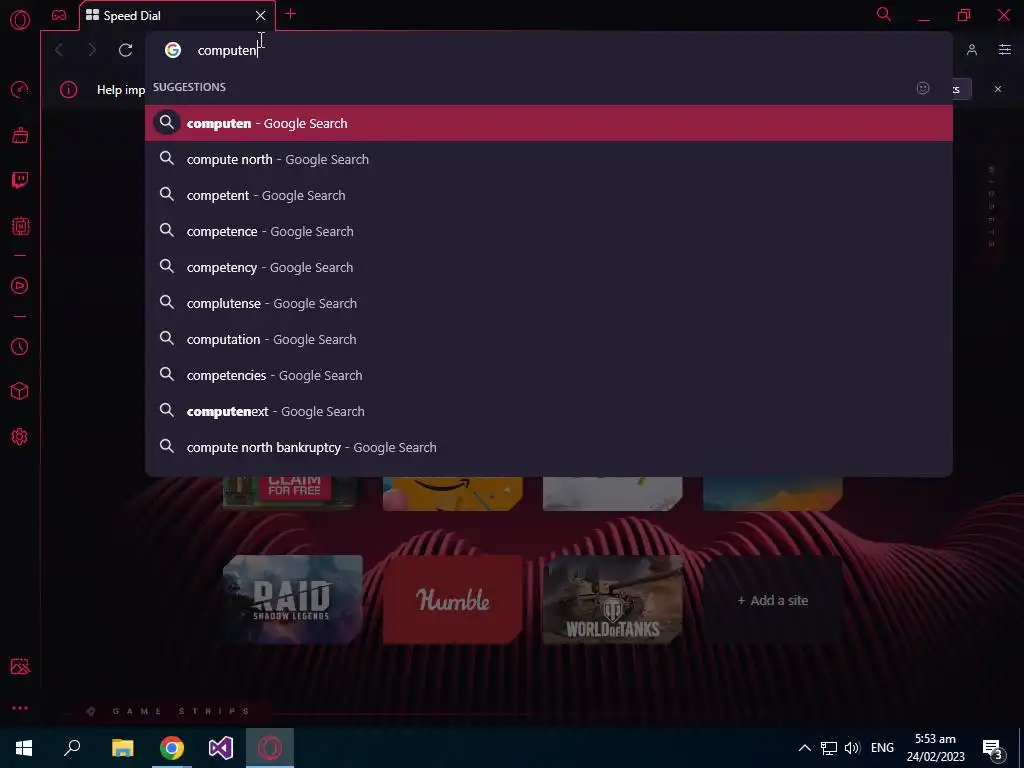Select suggestion 'computen - Google Search'
1024x768 pixels.
coord(549,123)
